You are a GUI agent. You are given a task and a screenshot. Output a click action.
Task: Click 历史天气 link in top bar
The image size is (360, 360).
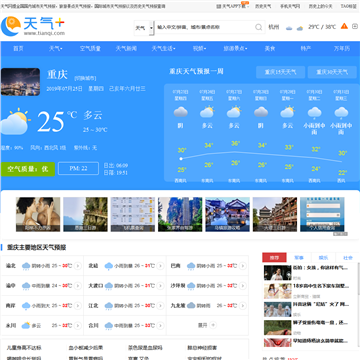point(263,6)
